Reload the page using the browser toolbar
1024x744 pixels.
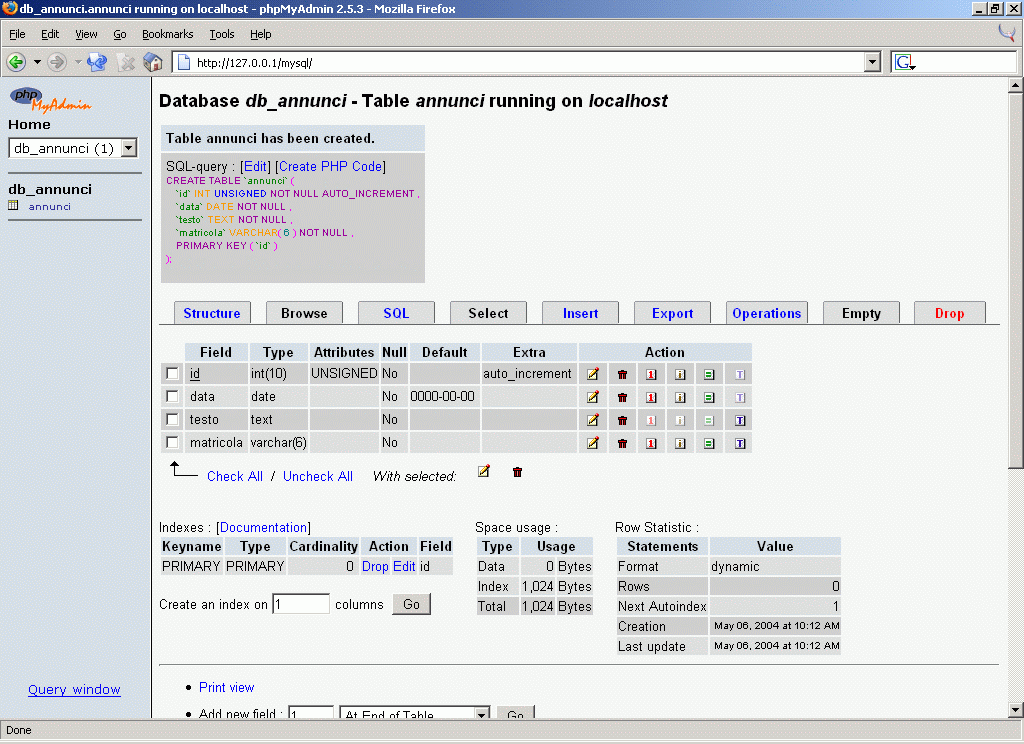tap(97, 62)
